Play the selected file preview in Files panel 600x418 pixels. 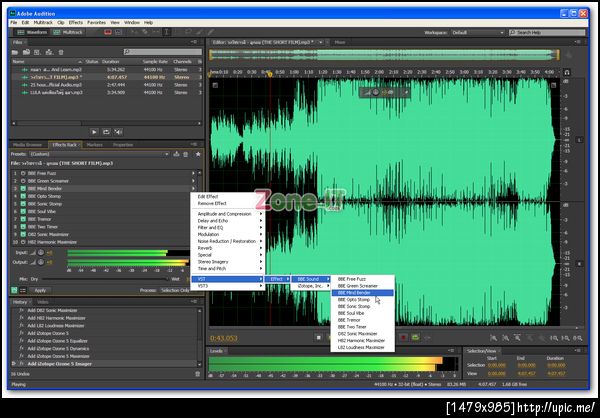tap(94, 132)
